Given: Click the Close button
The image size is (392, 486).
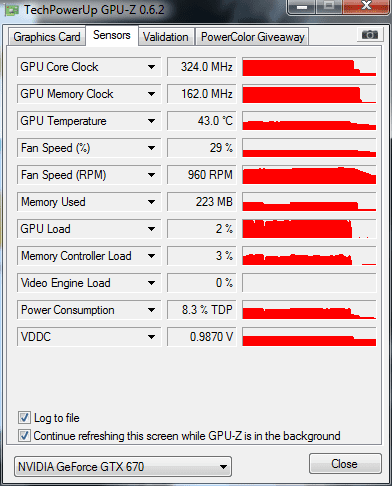Looking at the screenshot, I should pyautogui.click(x=345, y=464).
